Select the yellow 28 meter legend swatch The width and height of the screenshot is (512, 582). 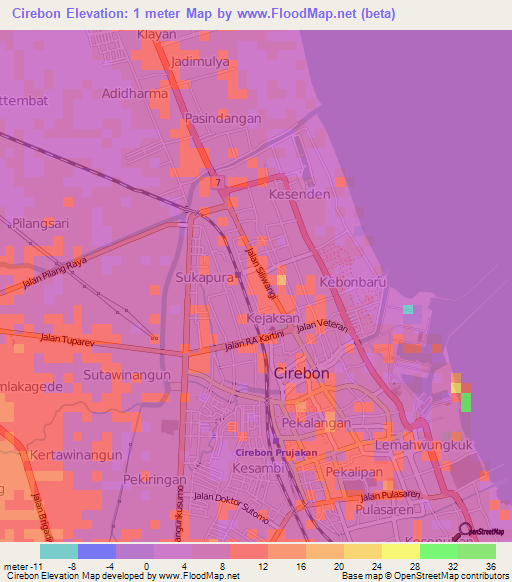401,552
